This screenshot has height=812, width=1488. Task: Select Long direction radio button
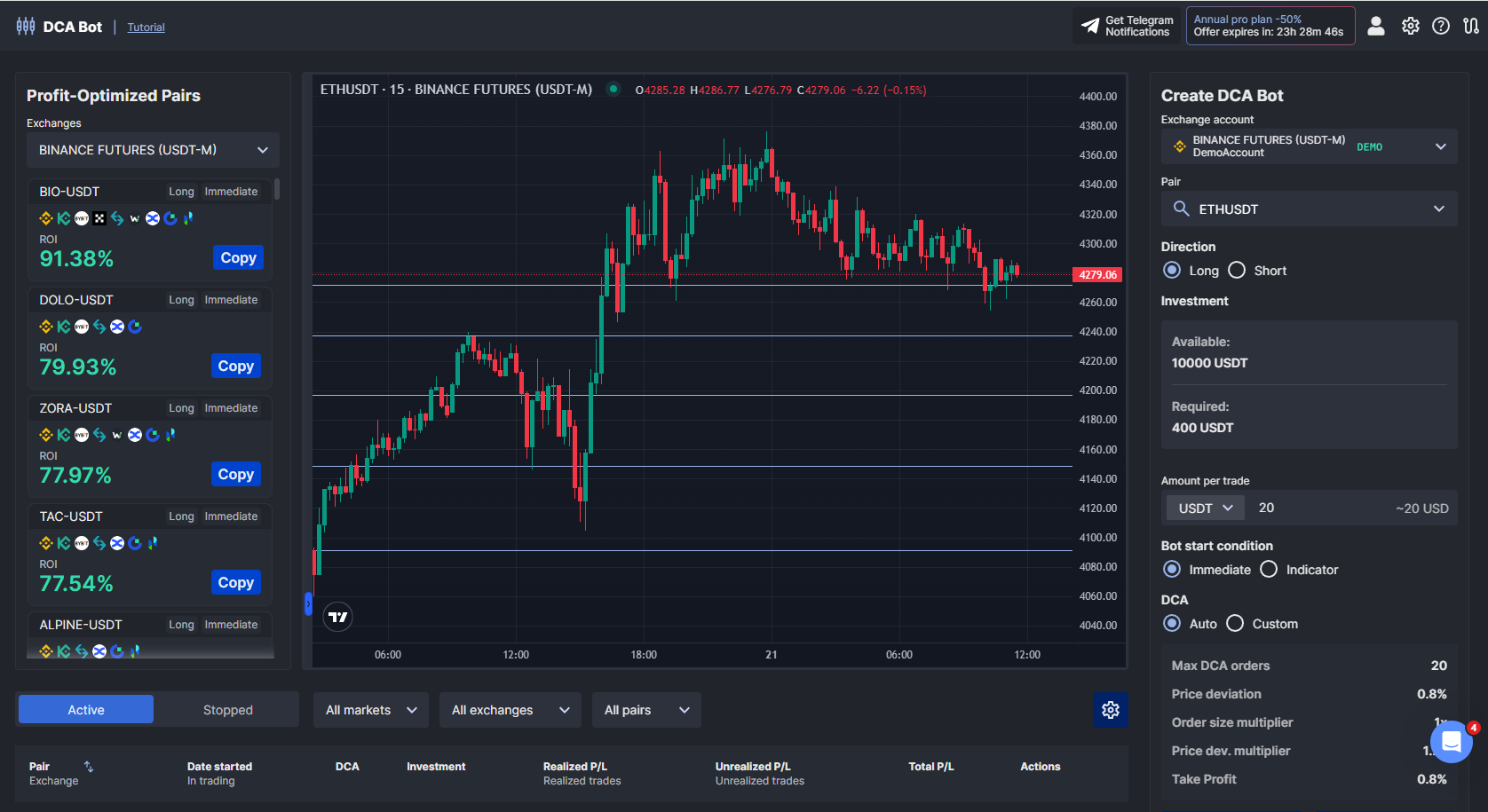point(1172,271)
